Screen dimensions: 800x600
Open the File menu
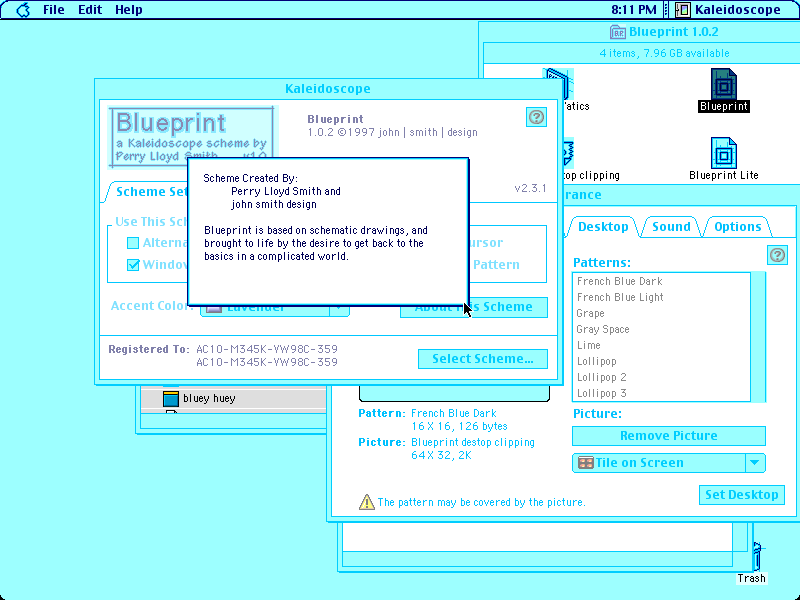click(54, 10)
